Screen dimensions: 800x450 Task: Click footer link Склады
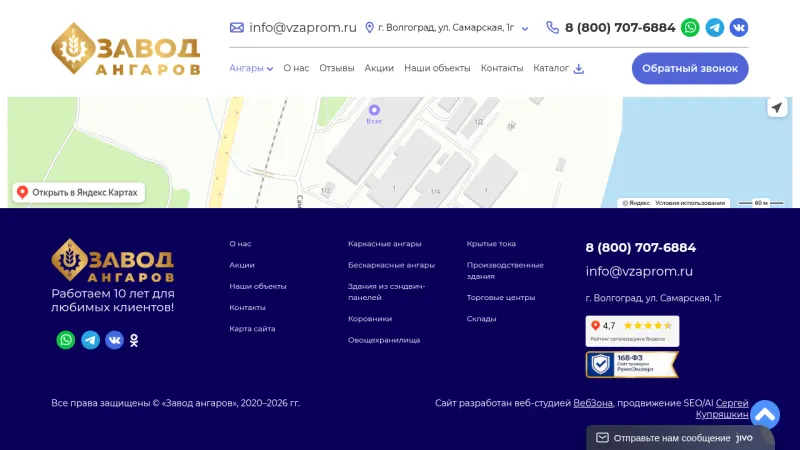coord(482,319)
